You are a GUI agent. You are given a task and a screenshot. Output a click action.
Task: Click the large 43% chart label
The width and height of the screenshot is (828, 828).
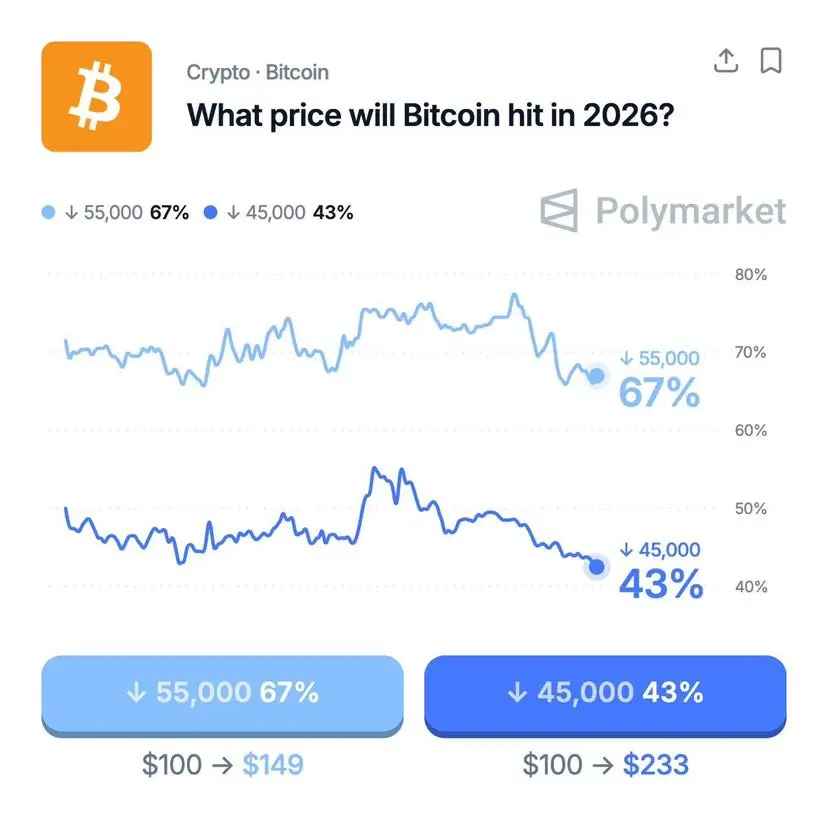(x=660, y=584)
